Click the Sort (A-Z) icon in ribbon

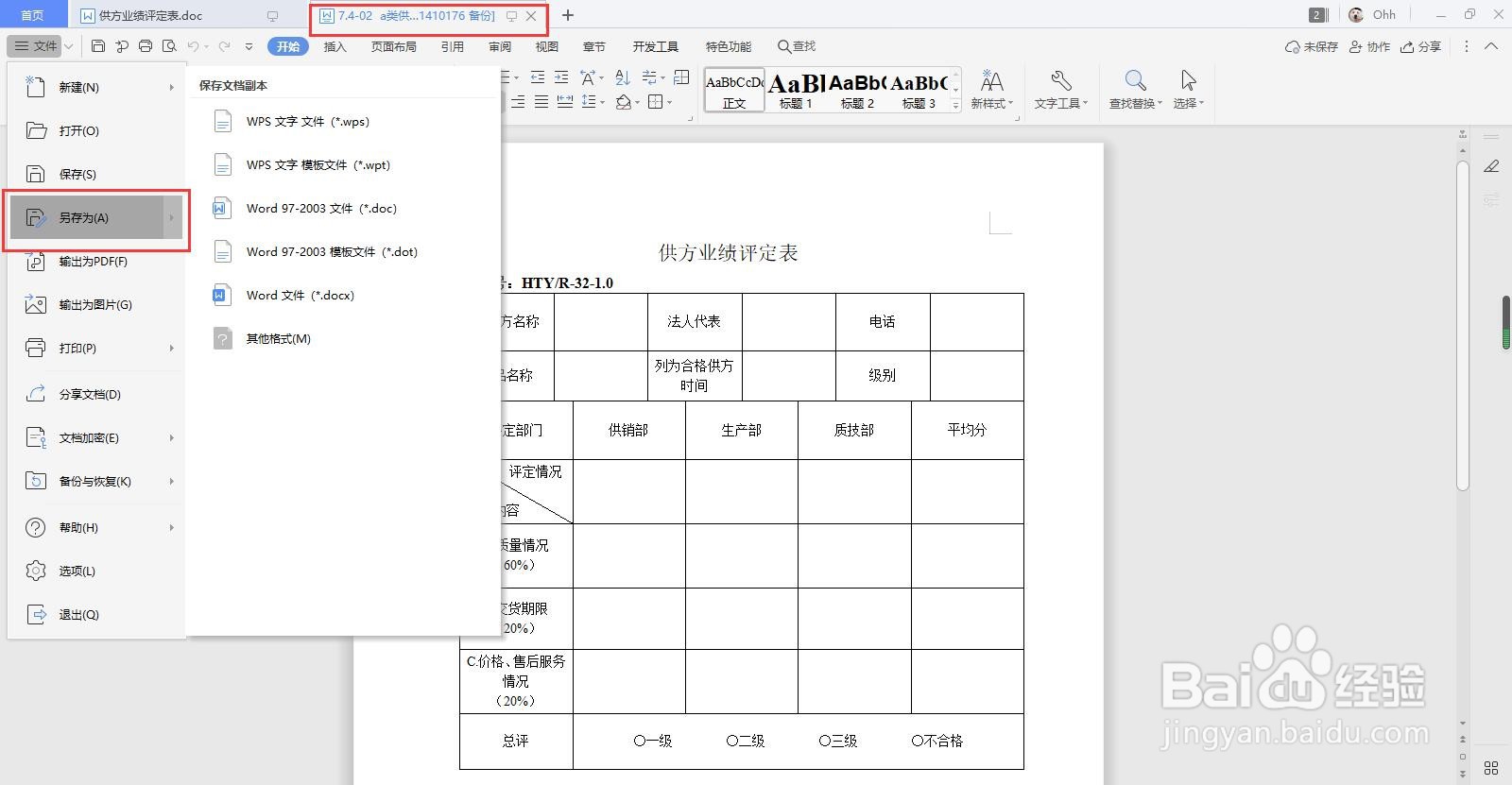[622, 77]
